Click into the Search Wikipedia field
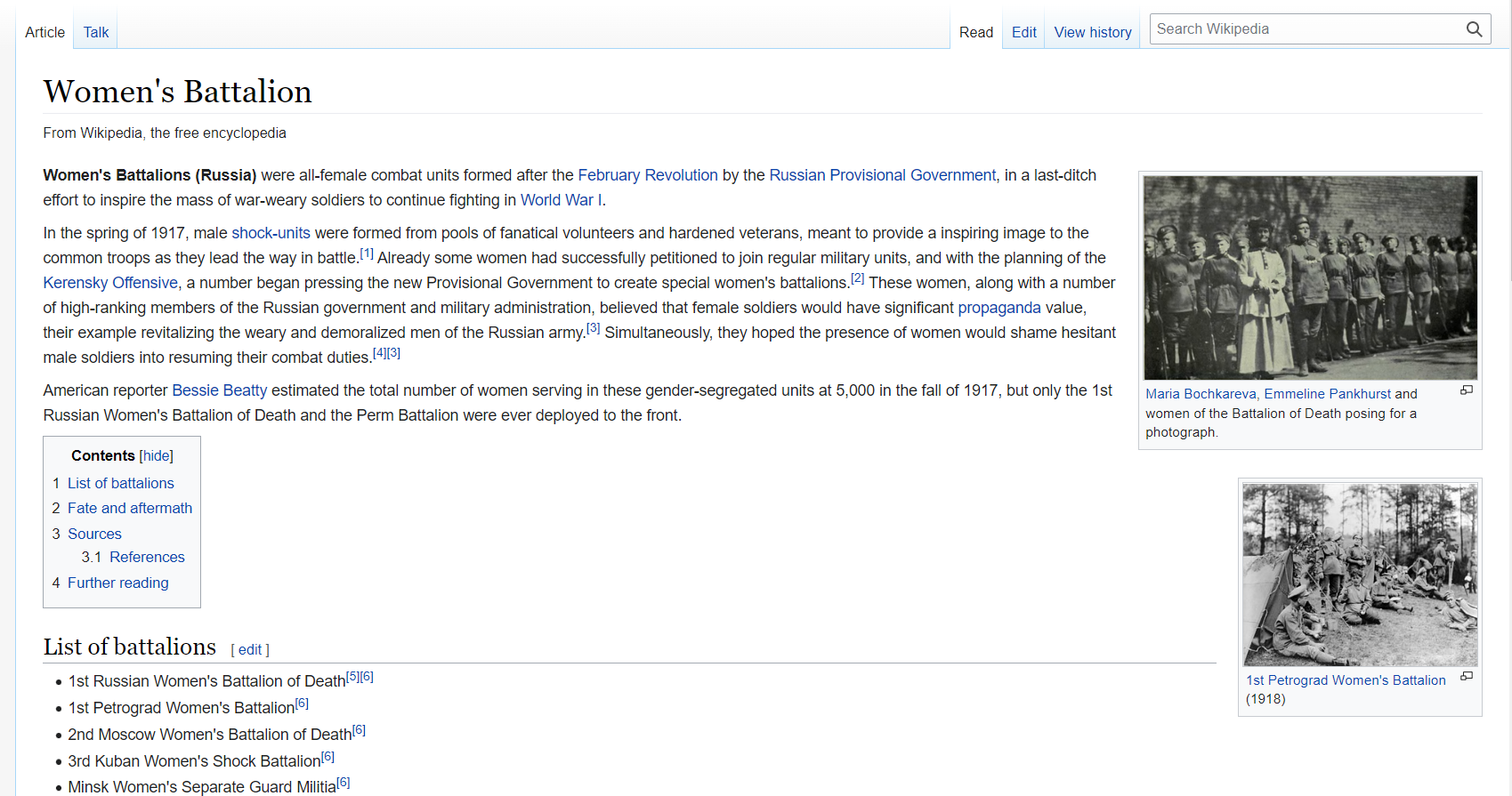 (1305, 29)
